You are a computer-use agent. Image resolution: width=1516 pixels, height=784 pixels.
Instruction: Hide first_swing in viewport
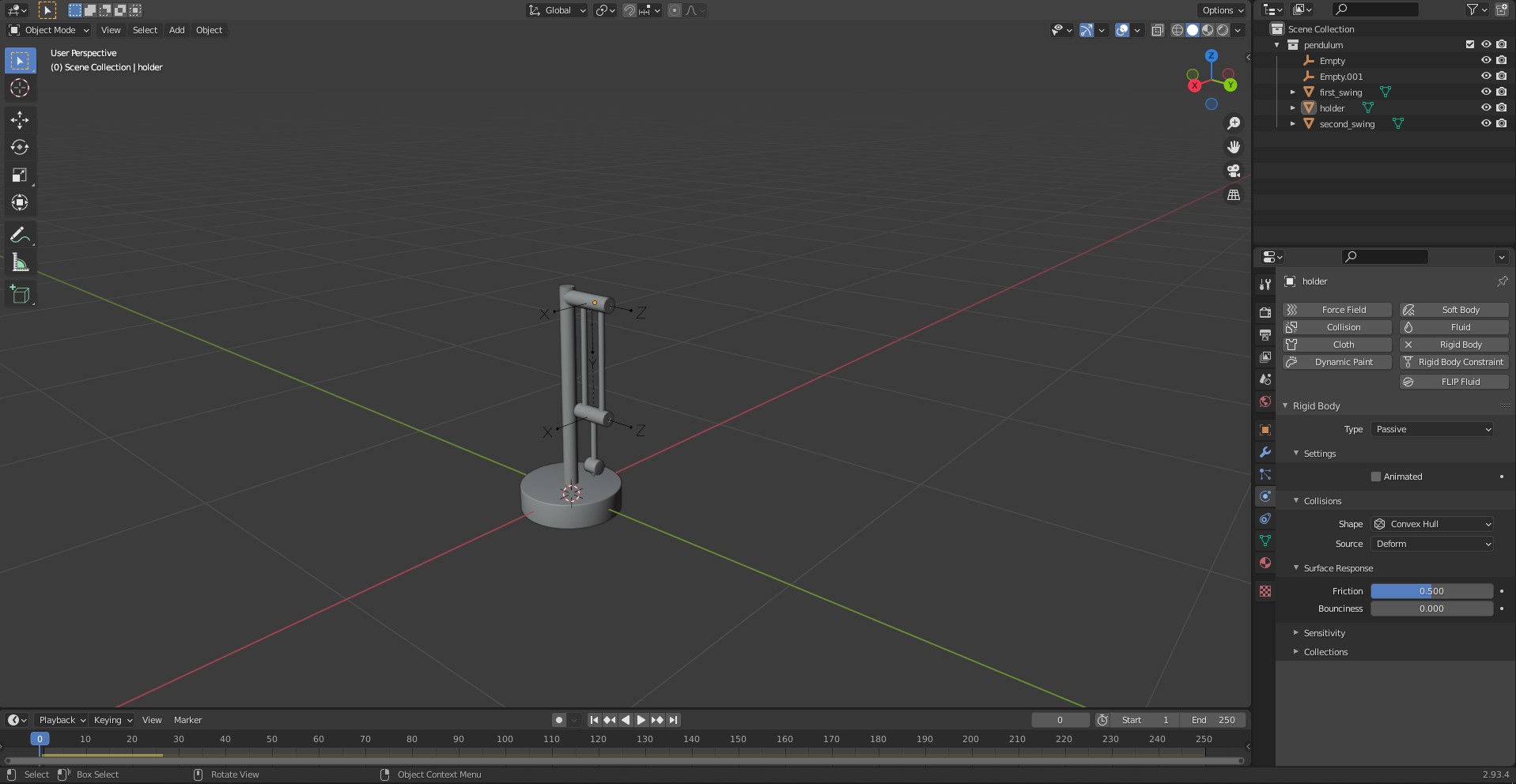click(1486, 92)
